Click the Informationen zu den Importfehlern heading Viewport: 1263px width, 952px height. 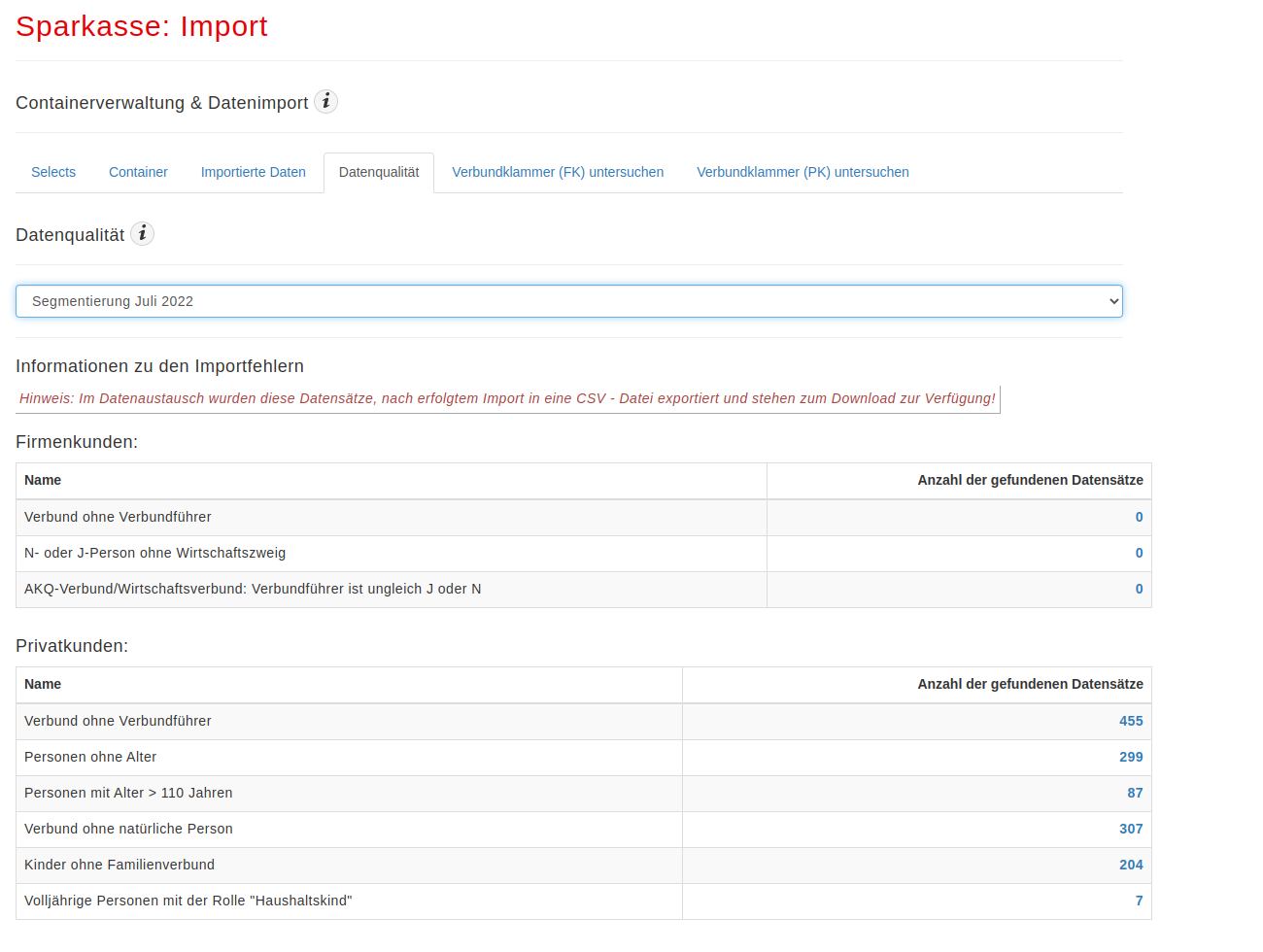159,366
